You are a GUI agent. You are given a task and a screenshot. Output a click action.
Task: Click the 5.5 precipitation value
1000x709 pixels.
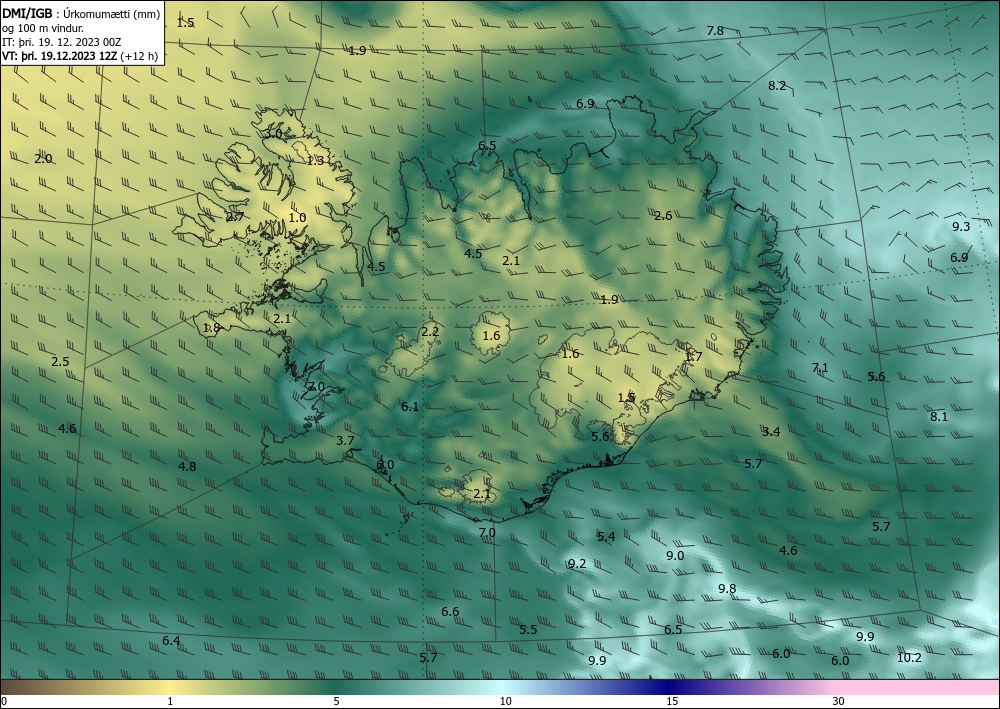click(528, 629)
